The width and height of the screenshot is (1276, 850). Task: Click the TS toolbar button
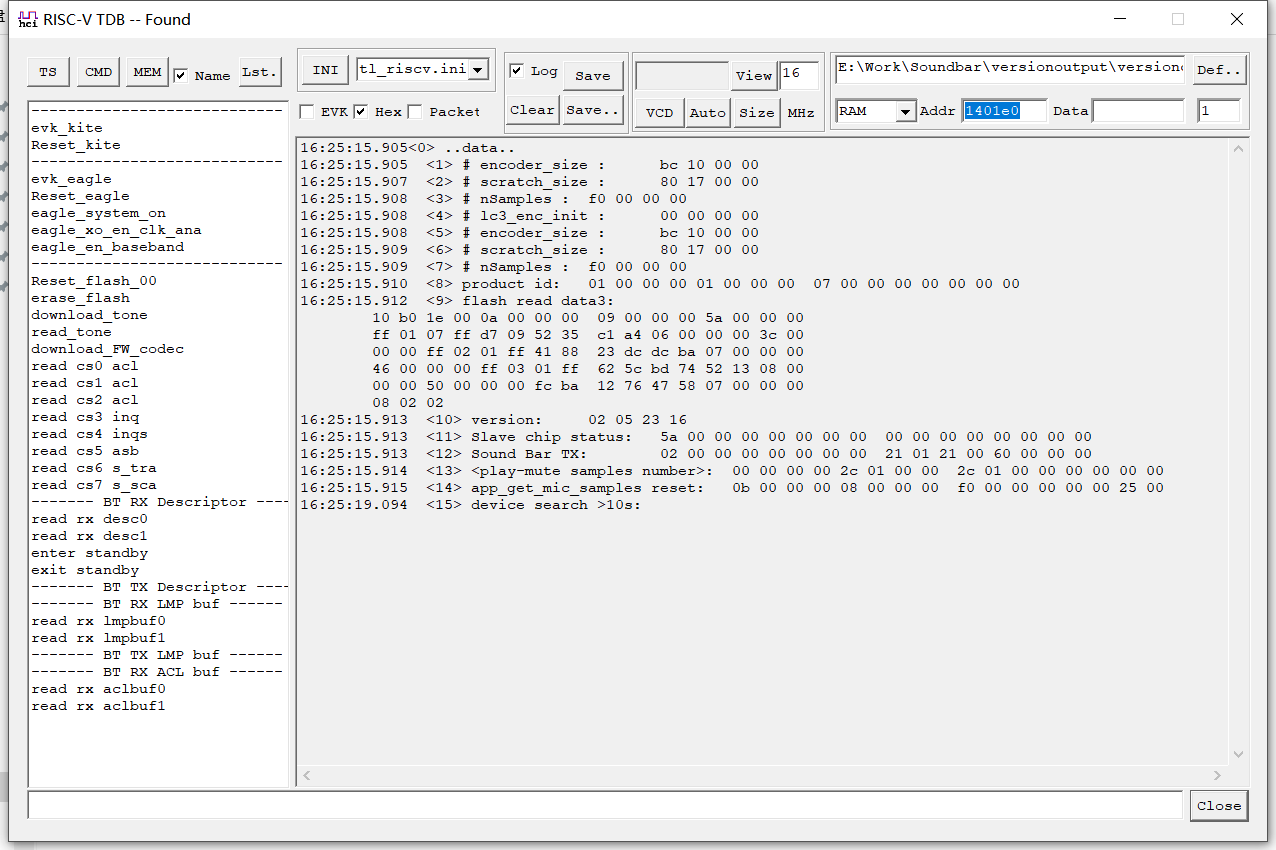click(x=47, y=72)
